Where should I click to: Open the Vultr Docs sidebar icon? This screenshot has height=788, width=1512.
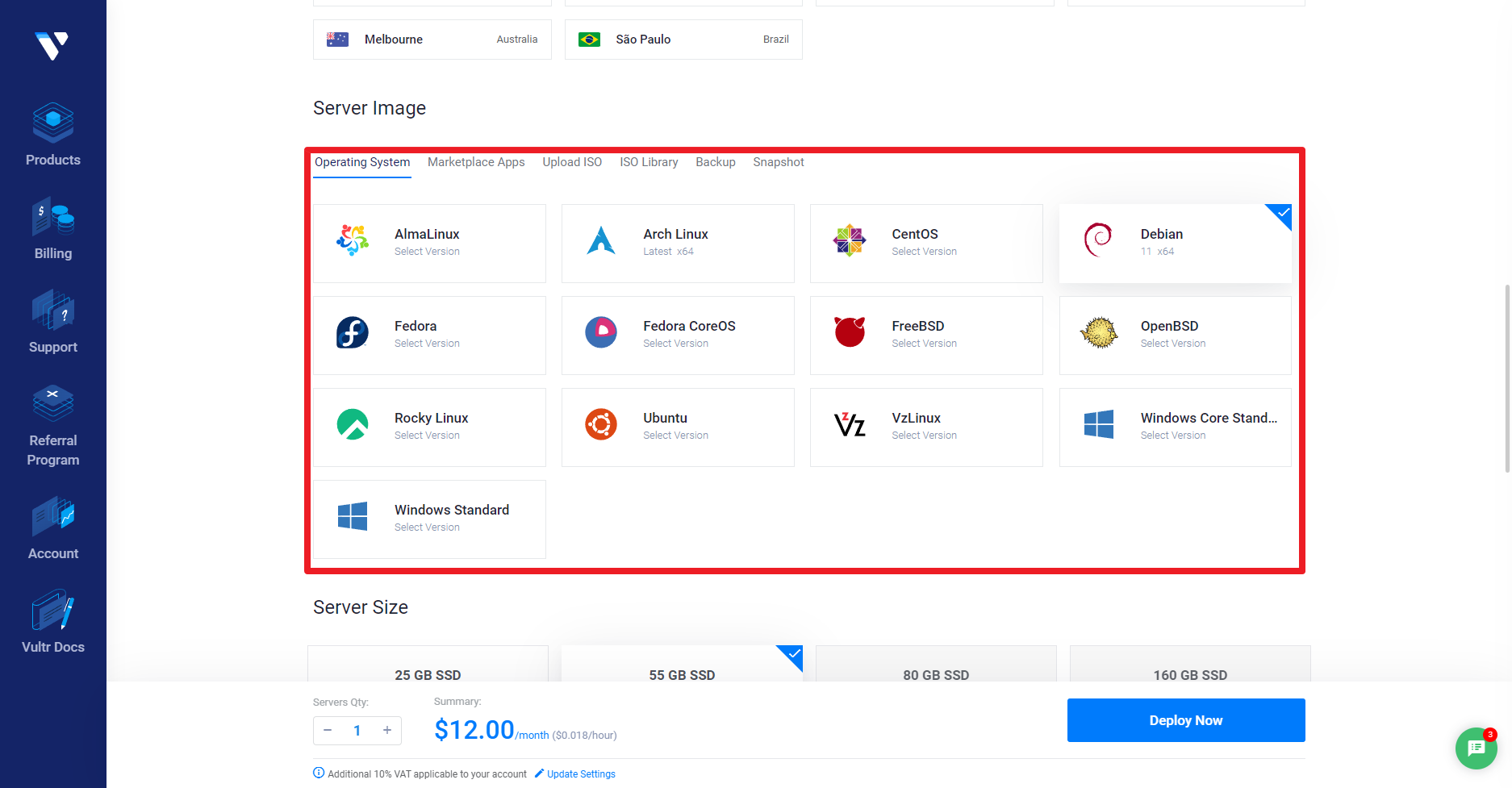(53, 610)
